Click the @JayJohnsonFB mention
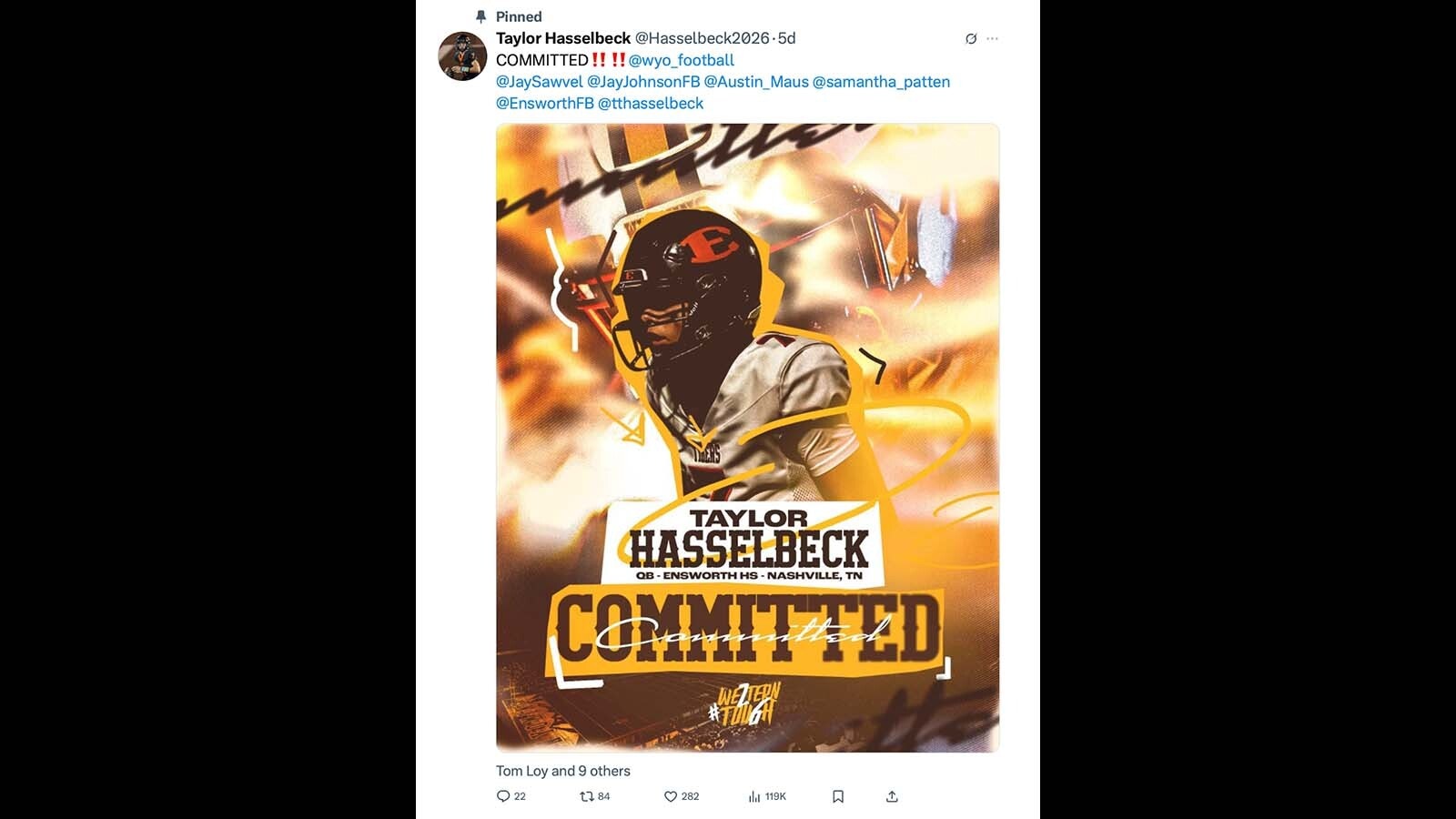Screen dimensions: 1456x819 pyautogui.click(x=643, y=82)
